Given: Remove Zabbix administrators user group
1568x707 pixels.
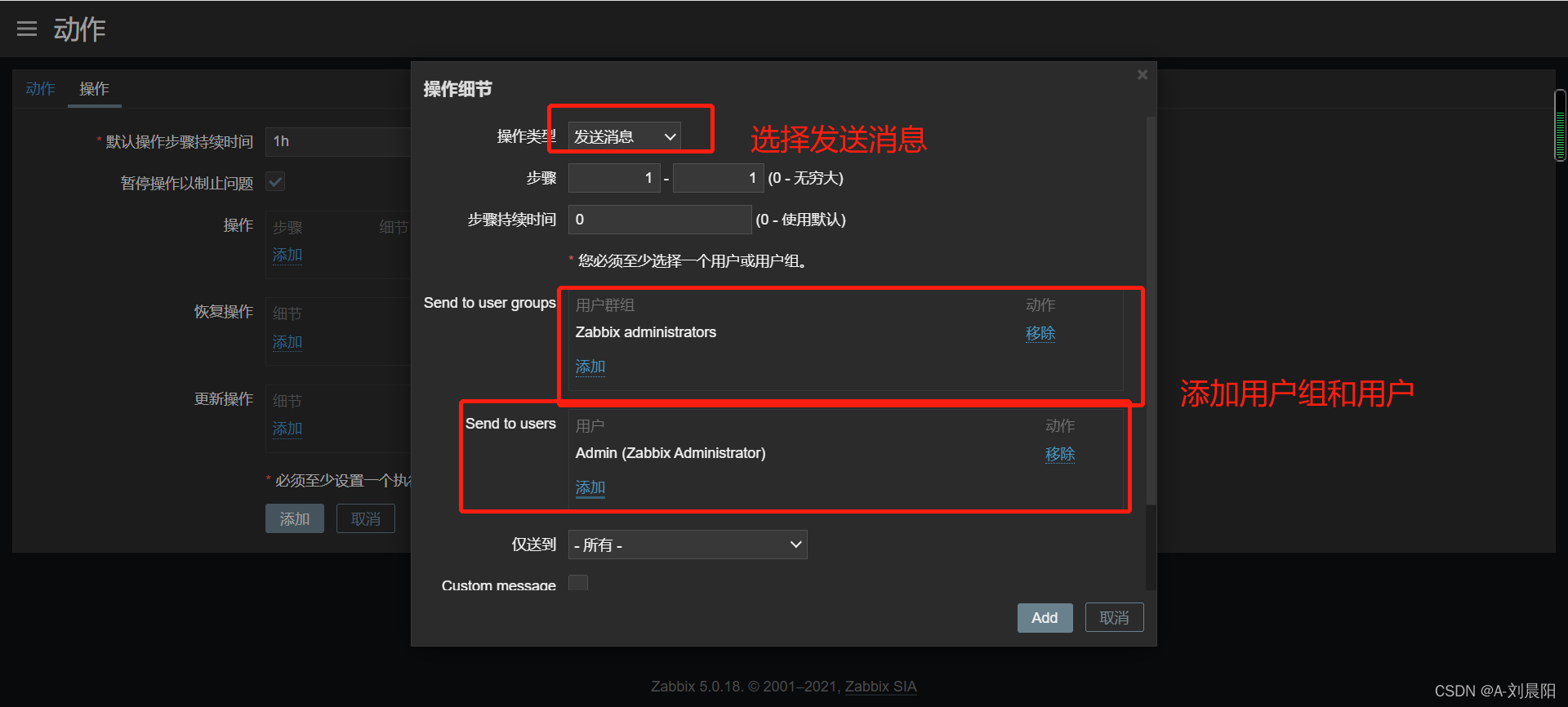Looking at the screenshot, I should pyautogui.click(x=1040, y=333).
